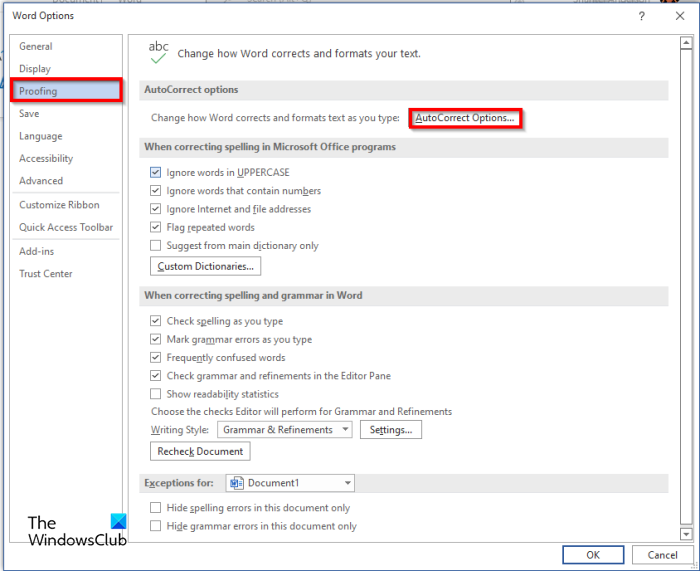Select the Language category
The image size is (700, 571).
pyautogui.click(x=66, y=136)
